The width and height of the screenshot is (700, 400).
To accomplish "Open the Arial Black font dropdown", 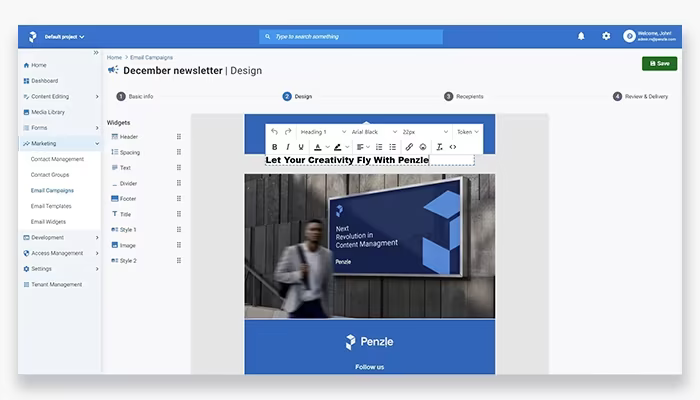I will point(374,132).
